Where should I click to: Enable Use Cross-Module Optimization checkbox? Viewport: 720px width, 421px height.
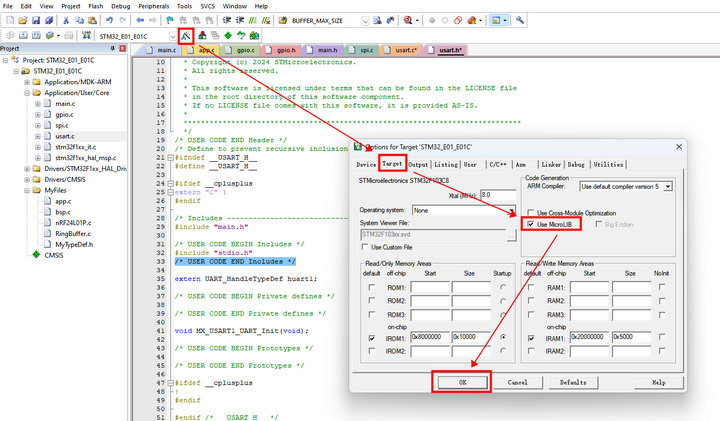coord(530,213)
